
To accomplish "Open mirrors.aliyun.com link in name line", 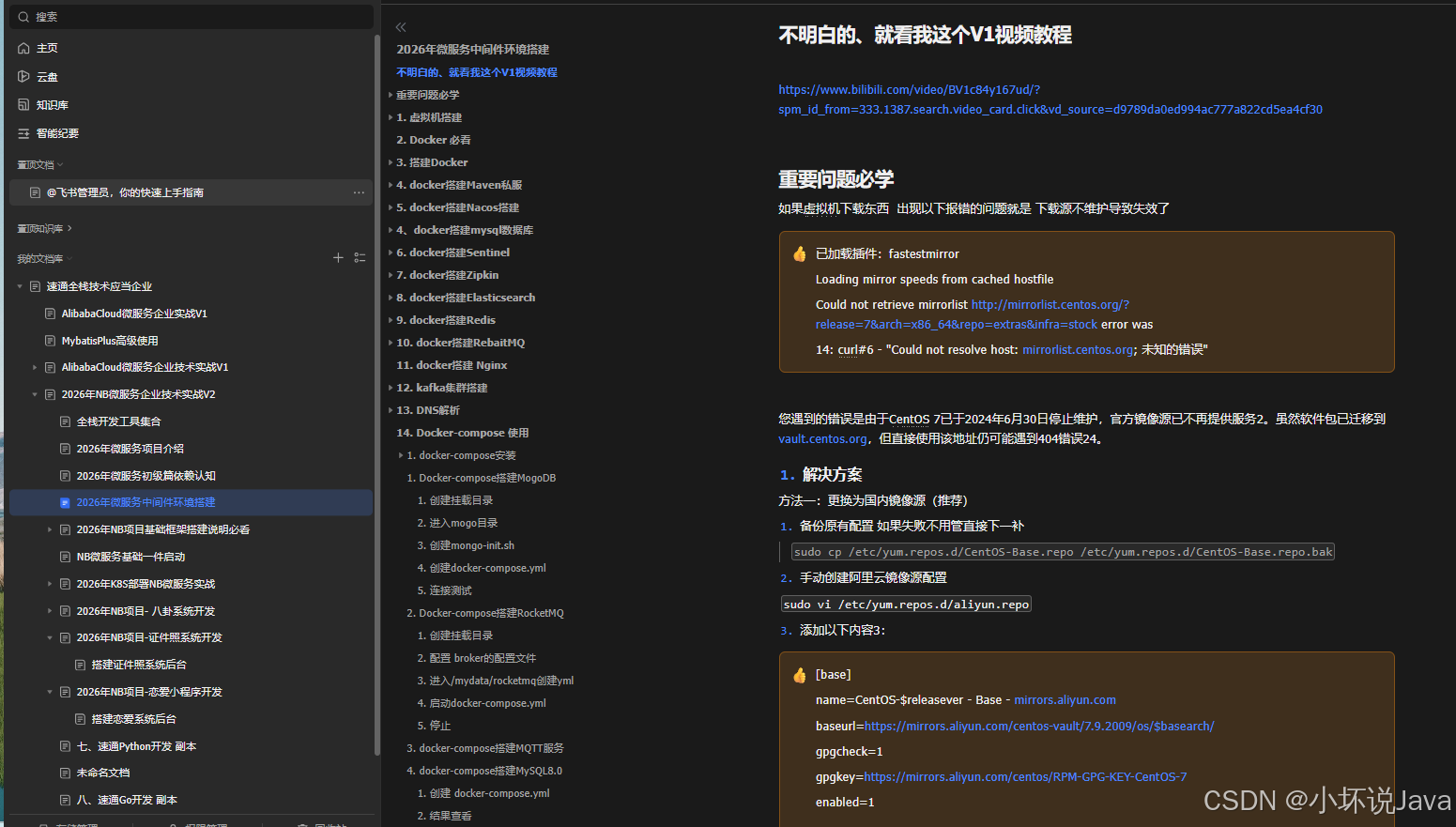I will (x=1065, y=700).
